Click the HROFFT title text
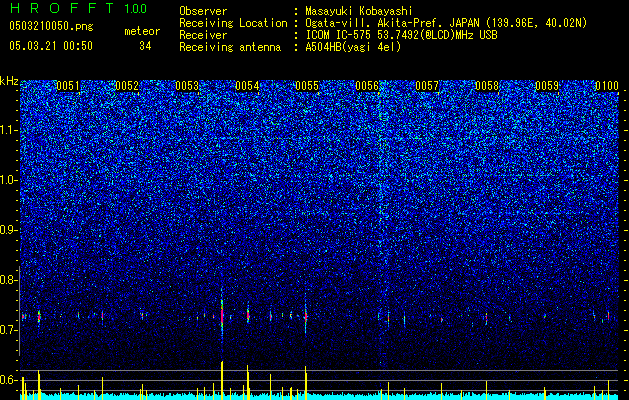 point(62,8)
